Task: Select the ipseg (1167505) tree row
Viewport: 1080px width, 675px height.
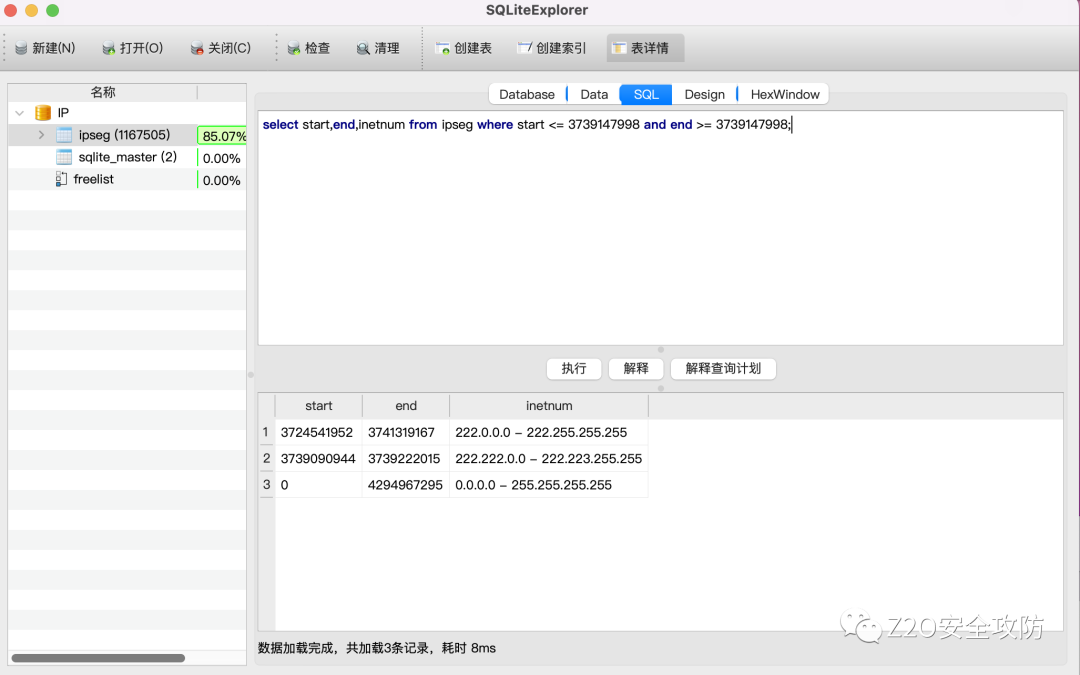Action: [x=127, y=135]
